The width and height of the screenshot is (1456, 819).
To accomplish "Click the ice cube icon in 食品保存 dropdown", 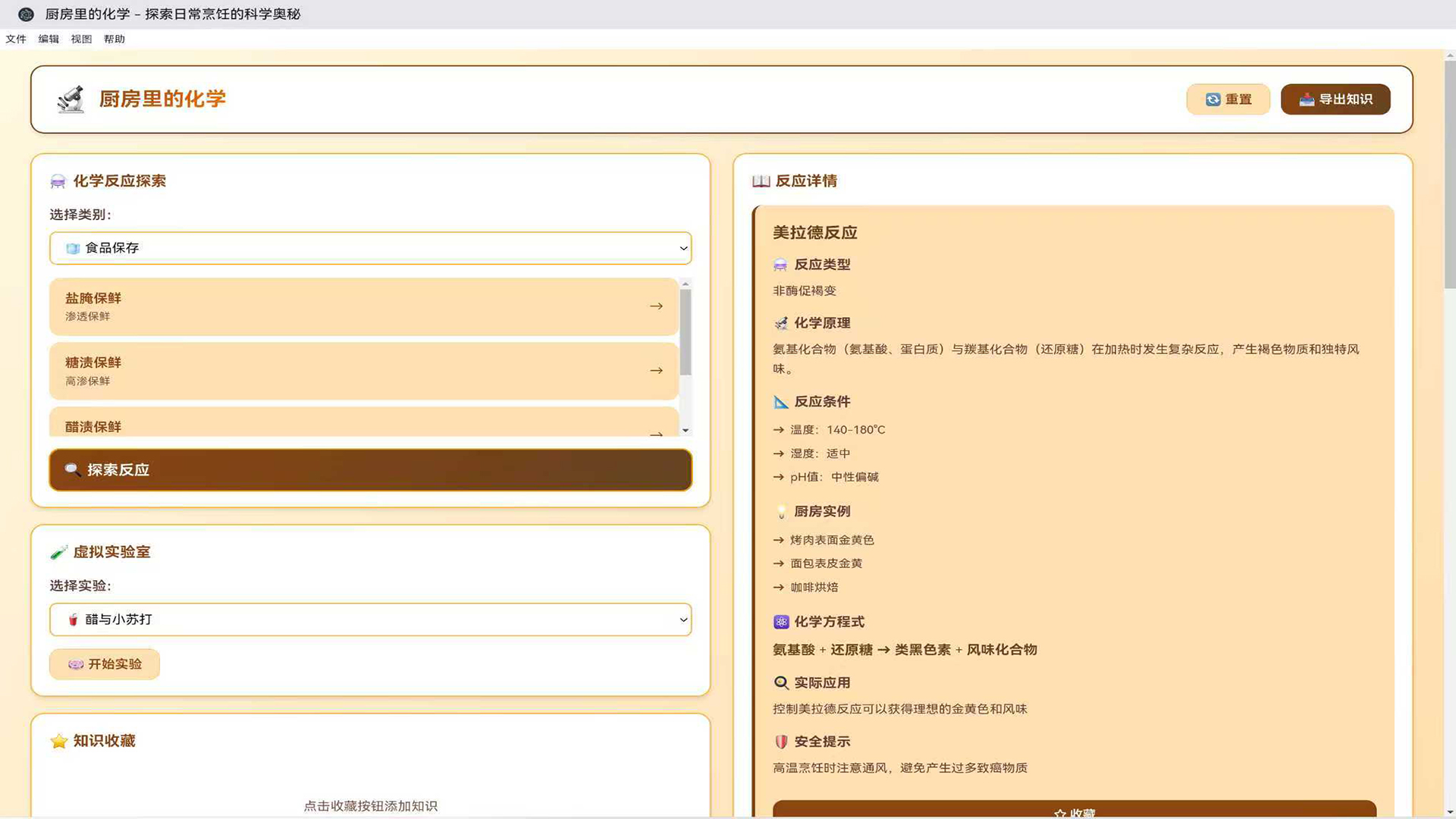I will click(x=73, y=249).
